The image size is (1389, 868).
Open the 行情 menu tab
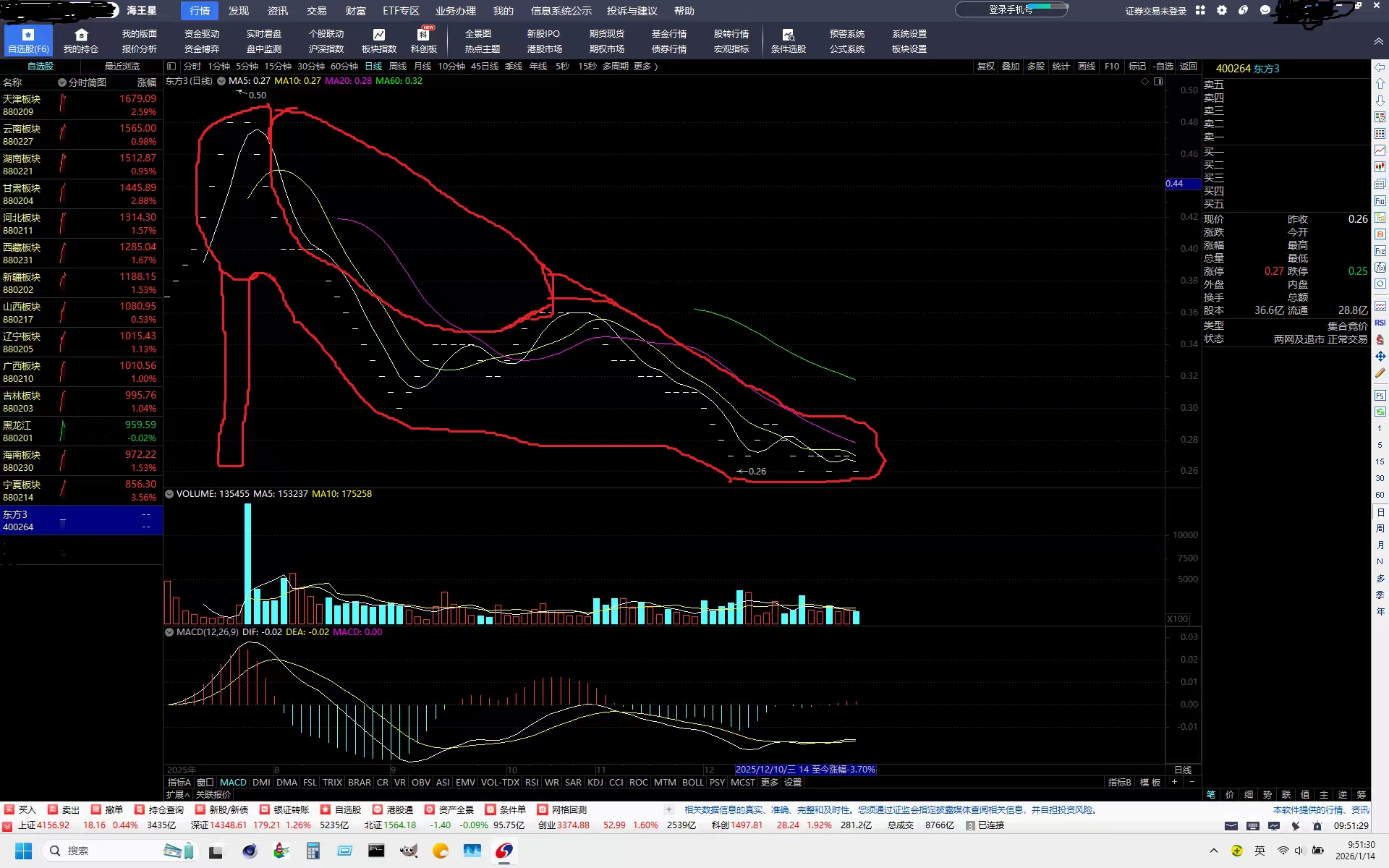pos(200,11)
